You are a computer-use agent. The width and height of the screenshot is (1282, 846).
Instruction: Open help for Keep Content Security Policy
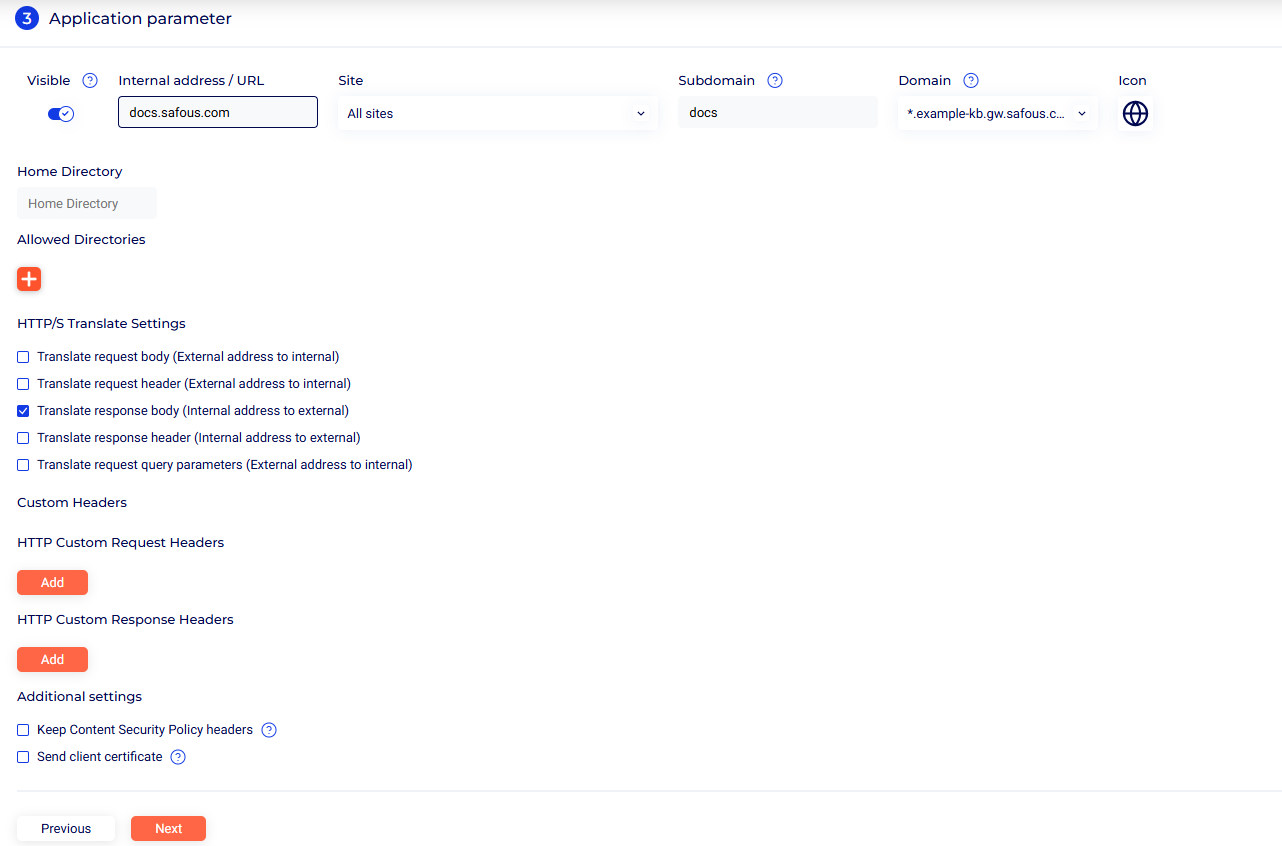(269, 730)
